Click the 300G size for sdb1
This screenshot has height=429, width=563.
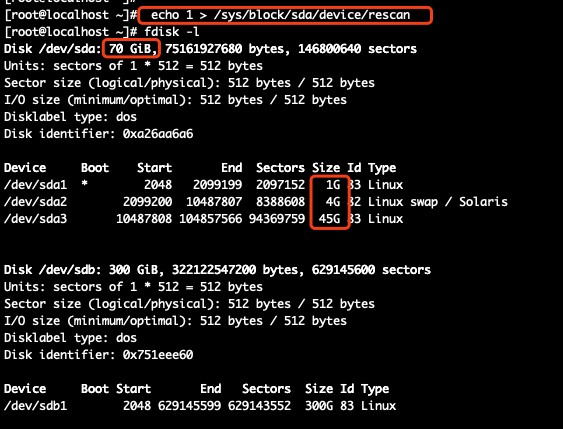point(319,406)
